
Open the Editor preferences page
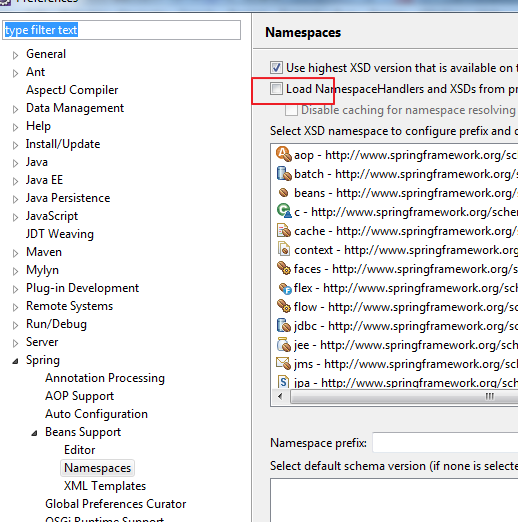pyautogui.click(x=80, y=450)
